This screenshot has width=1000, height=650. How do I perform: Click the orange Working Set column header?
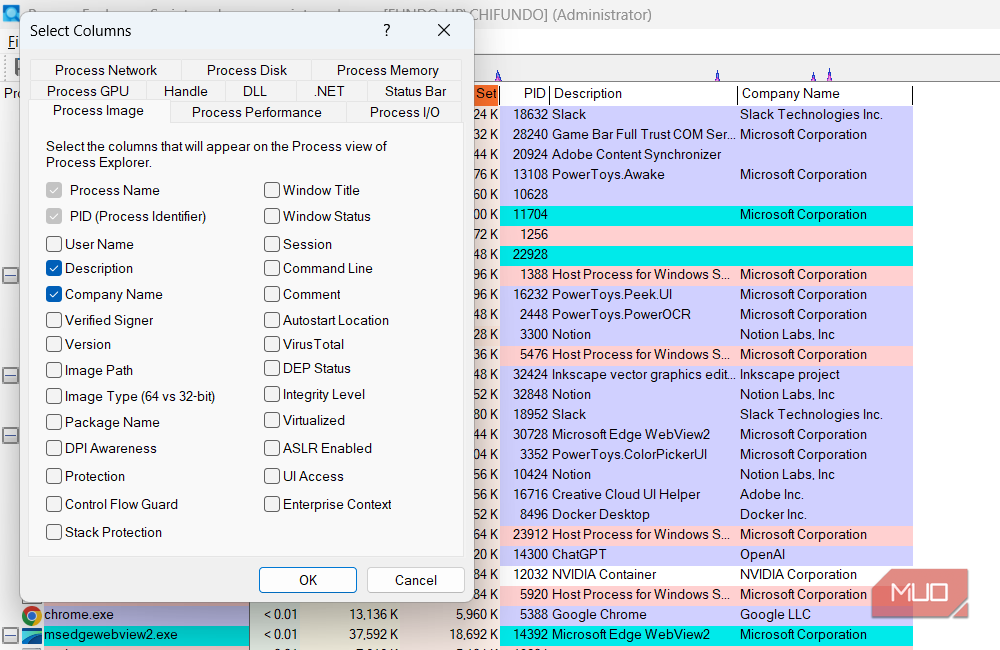pyautogui.click(x=487, y=94)
